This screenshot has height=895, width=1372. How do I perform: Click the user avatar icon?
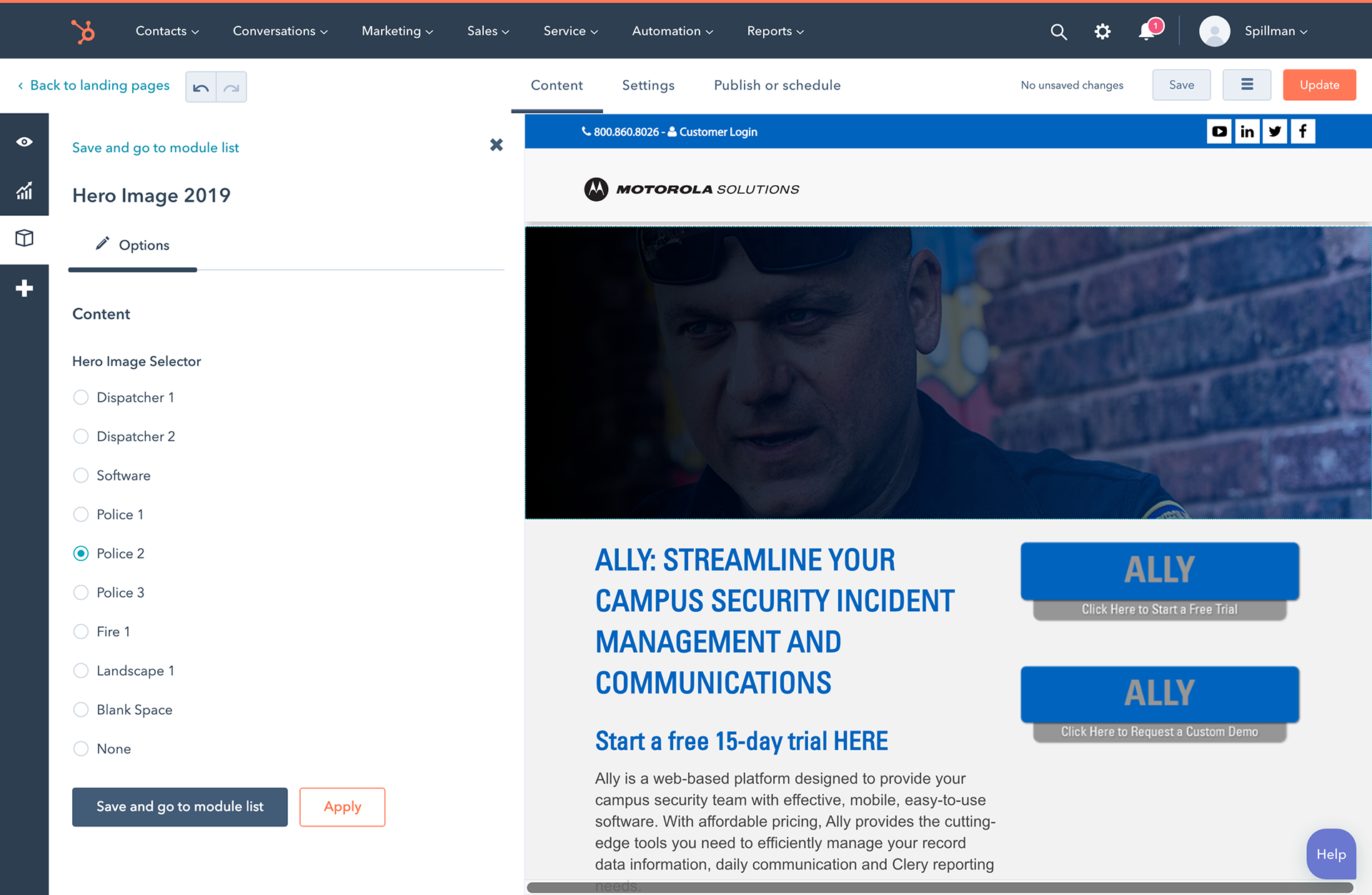point(1214,31)
